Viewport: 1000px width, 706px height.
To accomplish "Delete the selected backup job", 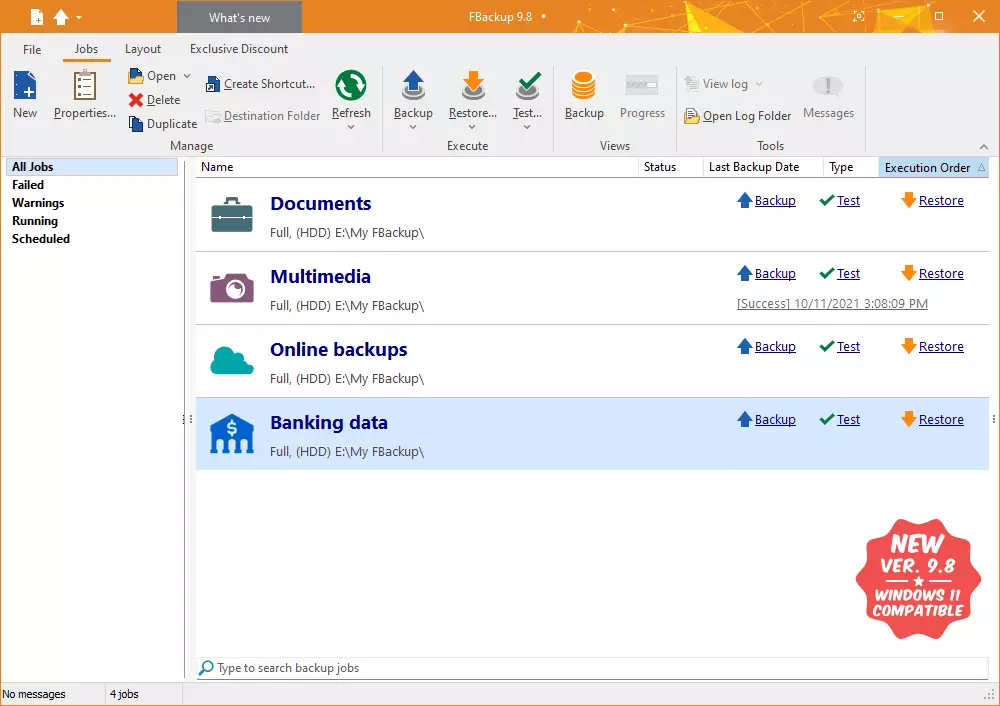I will 154,100.
